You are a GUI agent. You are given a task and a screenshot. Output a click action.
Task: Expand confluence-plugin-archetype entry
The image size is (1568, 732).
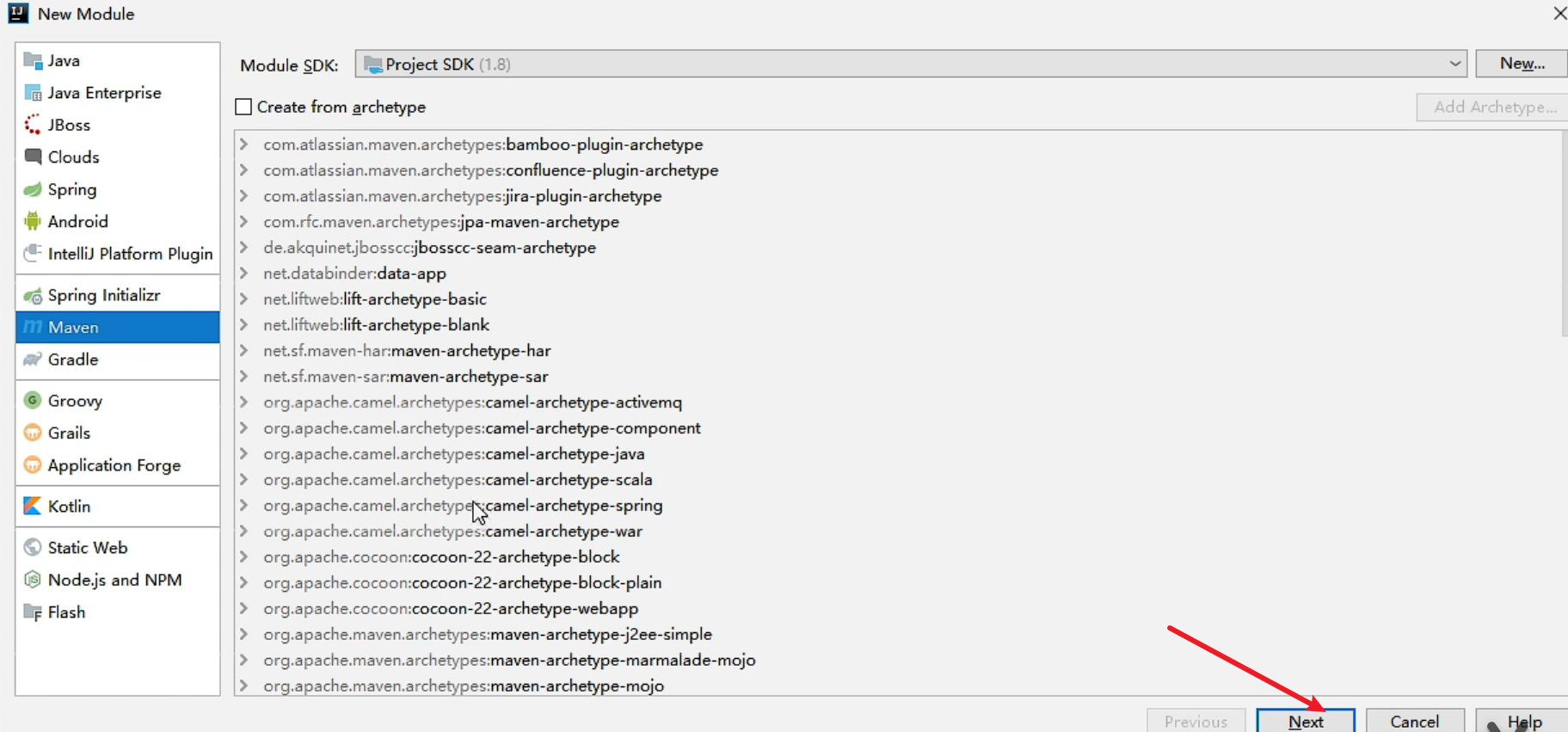point(244,170)
